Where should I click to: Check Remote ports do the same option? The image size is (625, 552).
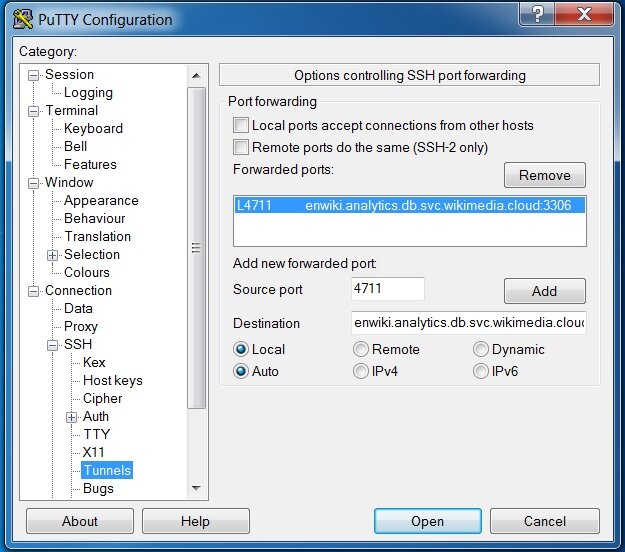(x=241, y=147)
